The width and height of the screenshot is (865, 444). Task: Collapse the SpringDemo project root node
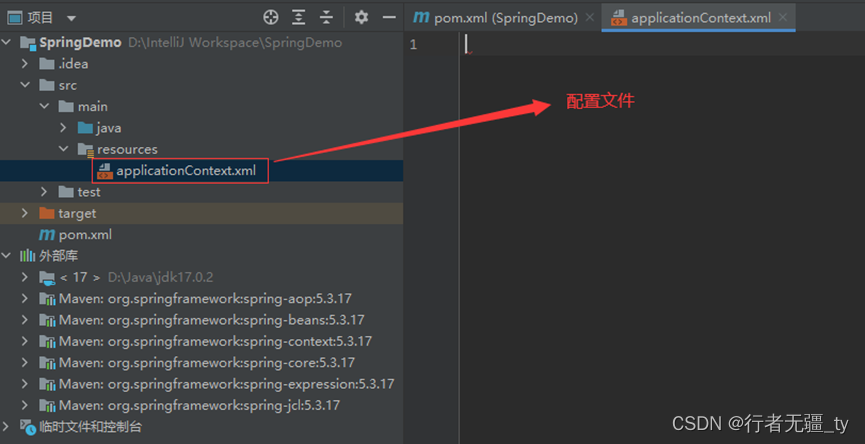click(7, 42)
